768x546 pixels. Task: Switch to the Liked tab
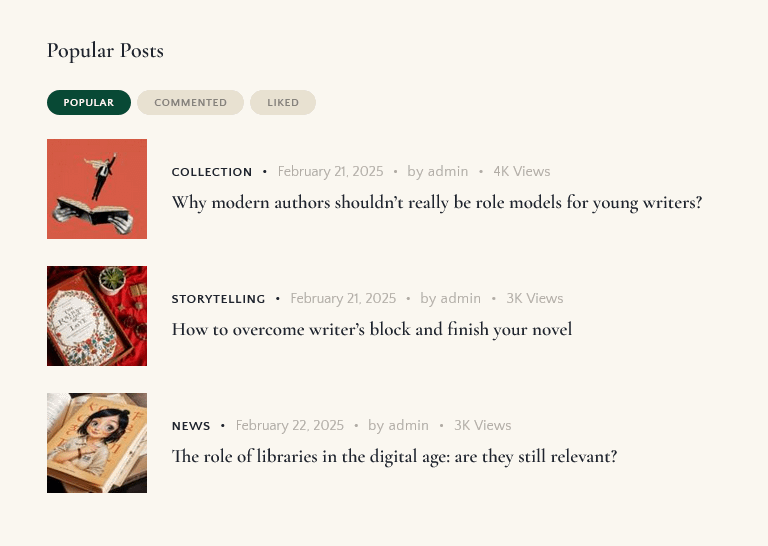tap(283, 102)
